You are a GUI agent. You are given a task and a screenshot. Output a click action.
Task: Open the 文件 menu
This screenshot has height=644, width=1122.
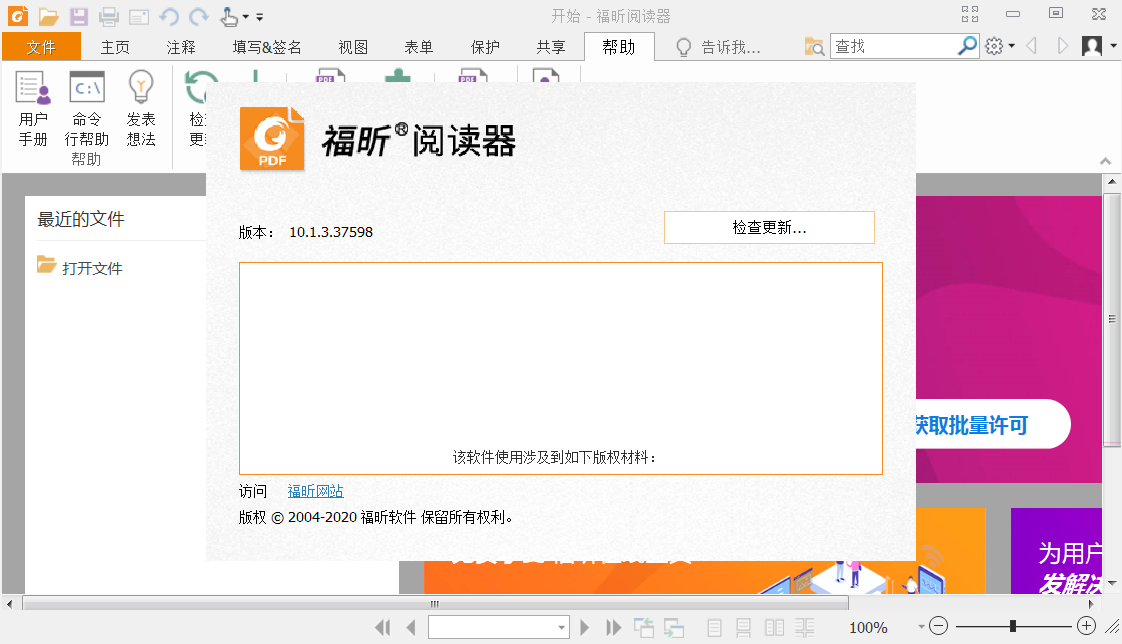point(41,47)
